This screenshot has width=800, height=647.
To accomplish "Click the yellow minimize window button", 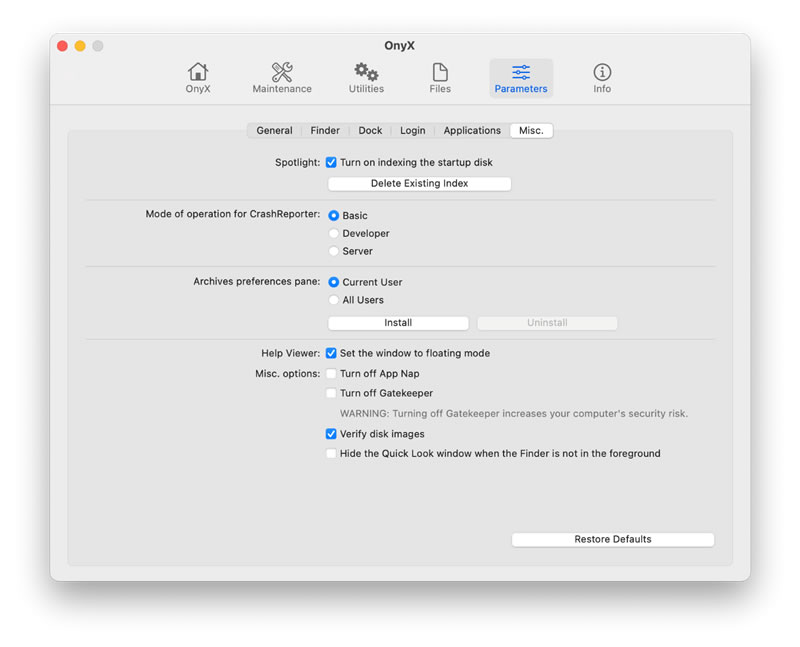I will [80, 46].
